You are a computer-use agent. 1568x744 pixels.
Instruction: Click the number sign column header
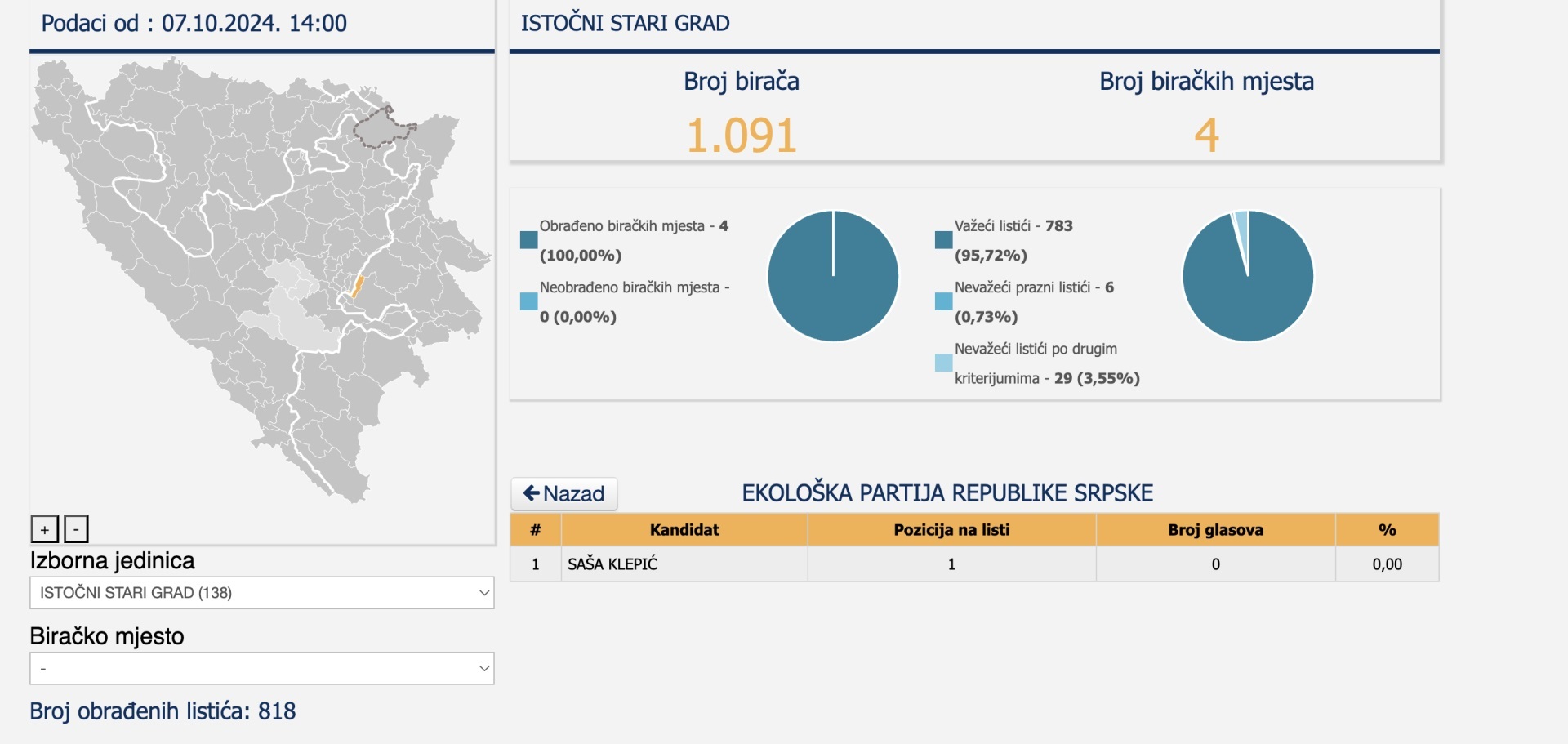(x=536, y=530)
